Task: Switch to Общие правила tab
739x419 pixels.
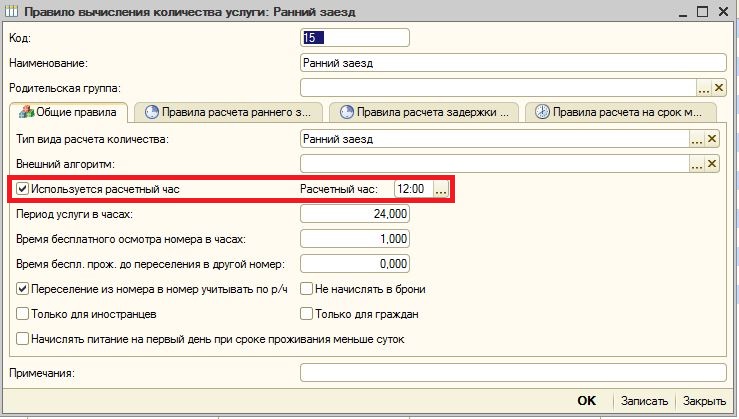Action: click(x=68, y=112)
